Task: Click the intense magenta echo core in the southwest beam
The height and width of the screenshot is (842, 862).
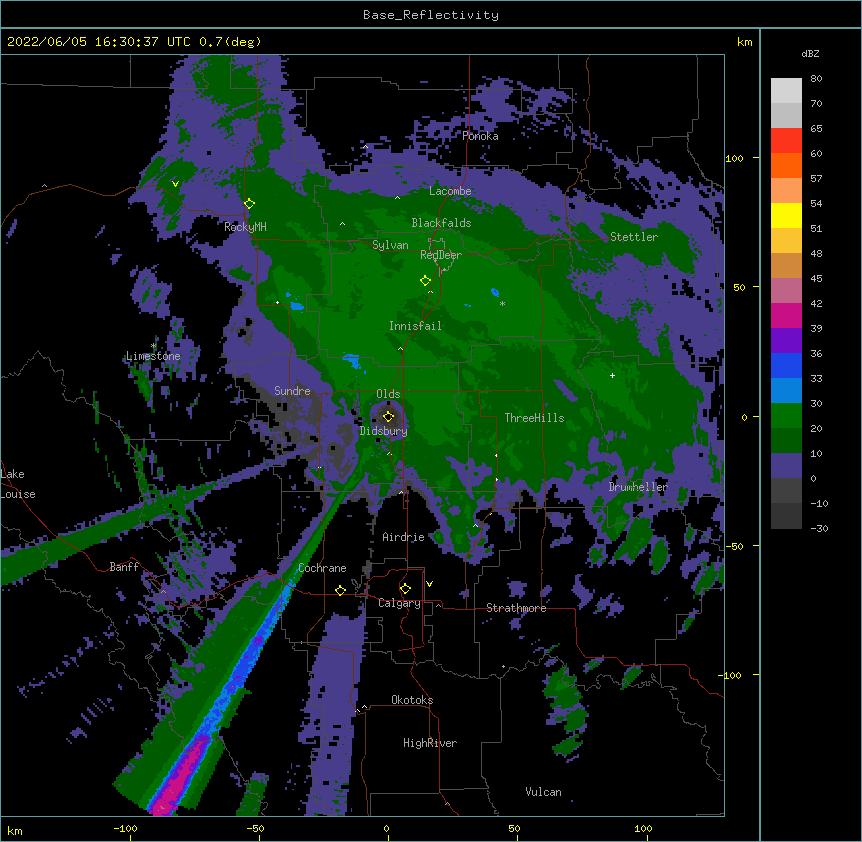Action: [181, 775]
